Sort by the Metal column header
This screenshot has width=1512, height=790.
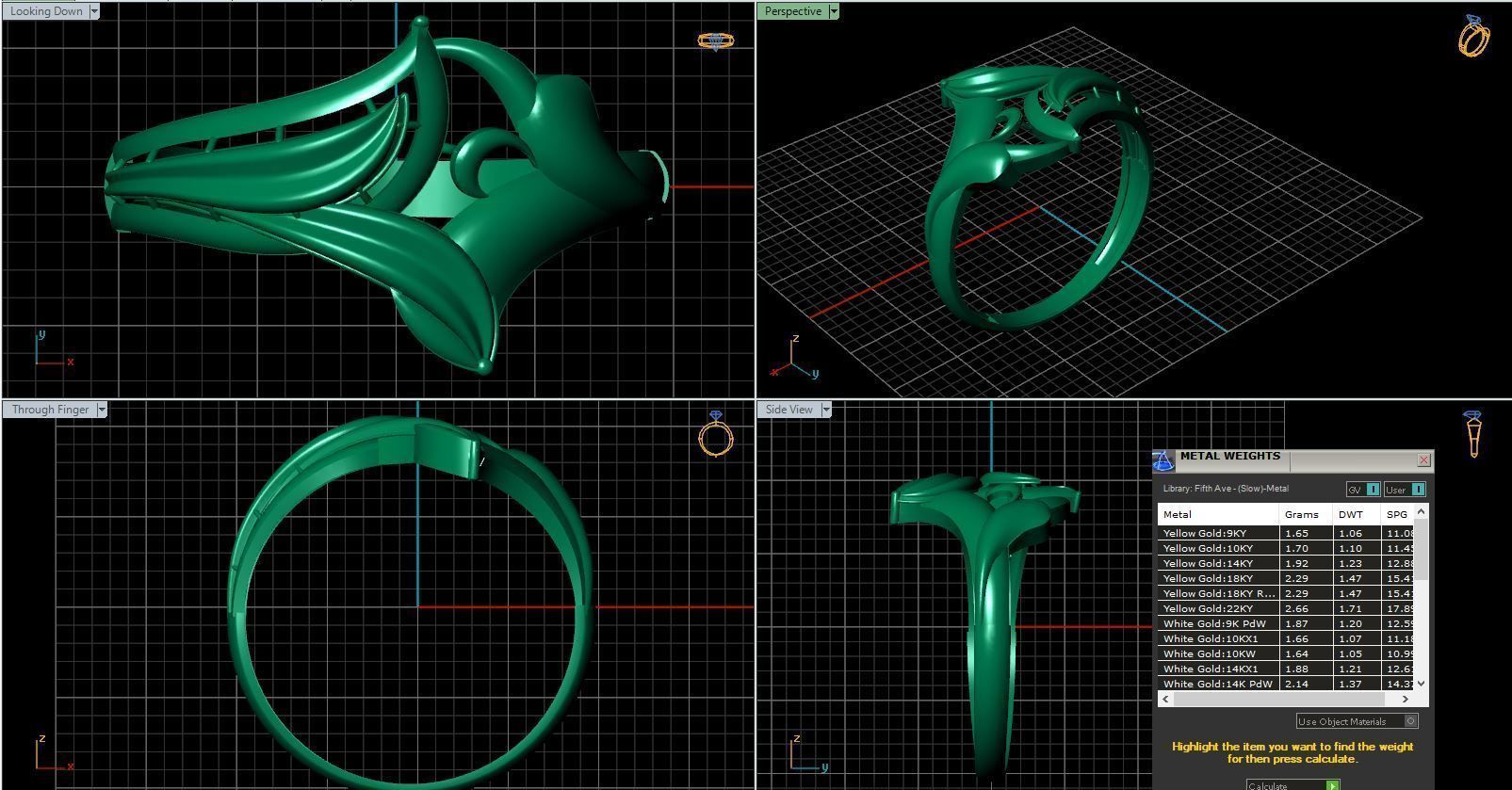[1218, 514]
